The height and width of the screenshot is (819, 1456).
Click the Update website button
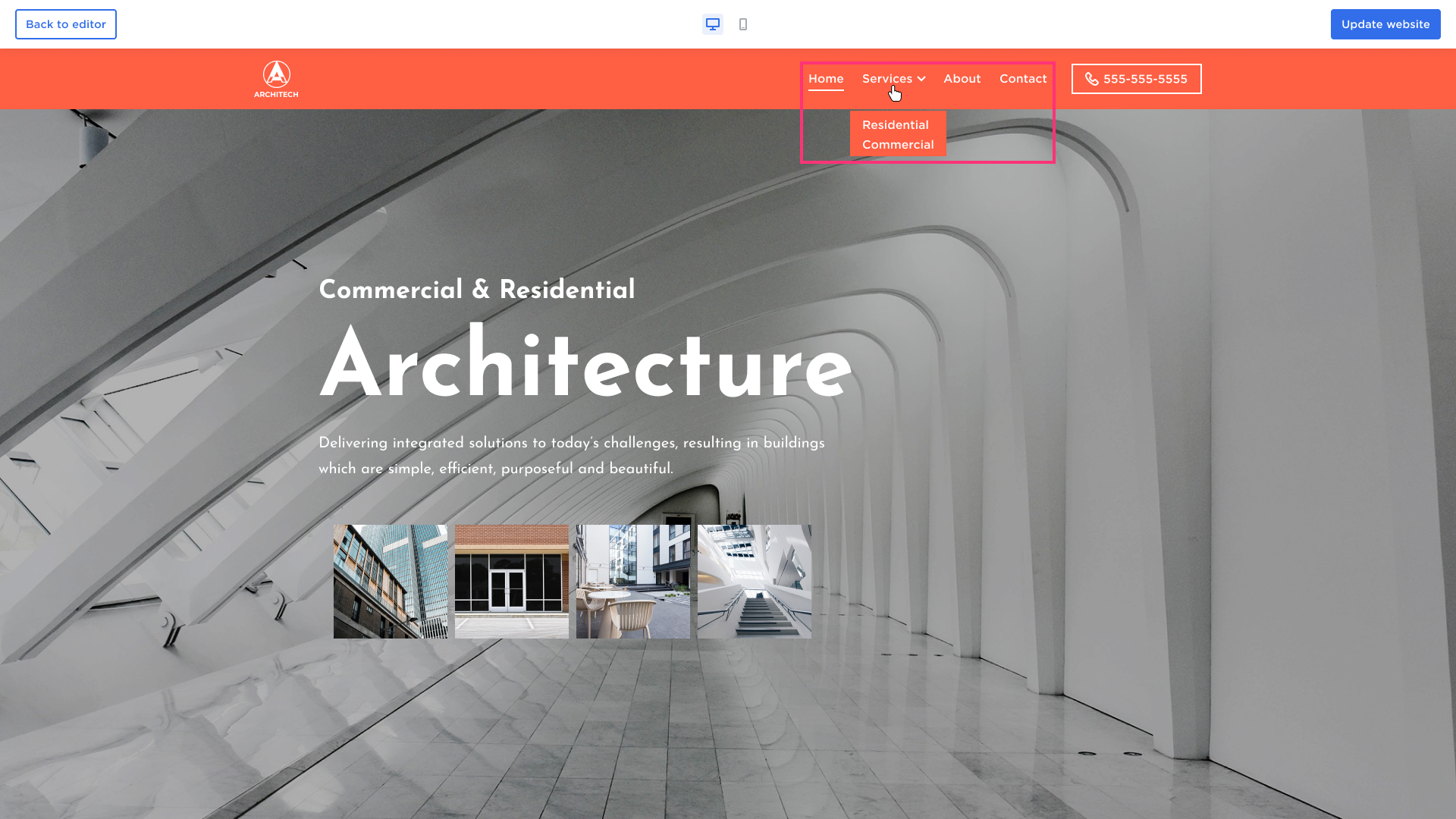pyautogui.click(x=1385, y=24)
